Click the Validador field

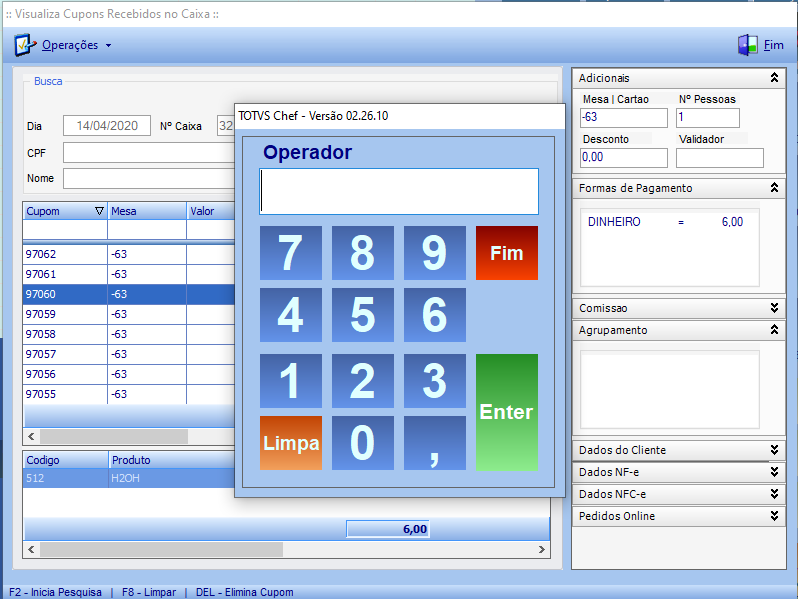point(720,158)
